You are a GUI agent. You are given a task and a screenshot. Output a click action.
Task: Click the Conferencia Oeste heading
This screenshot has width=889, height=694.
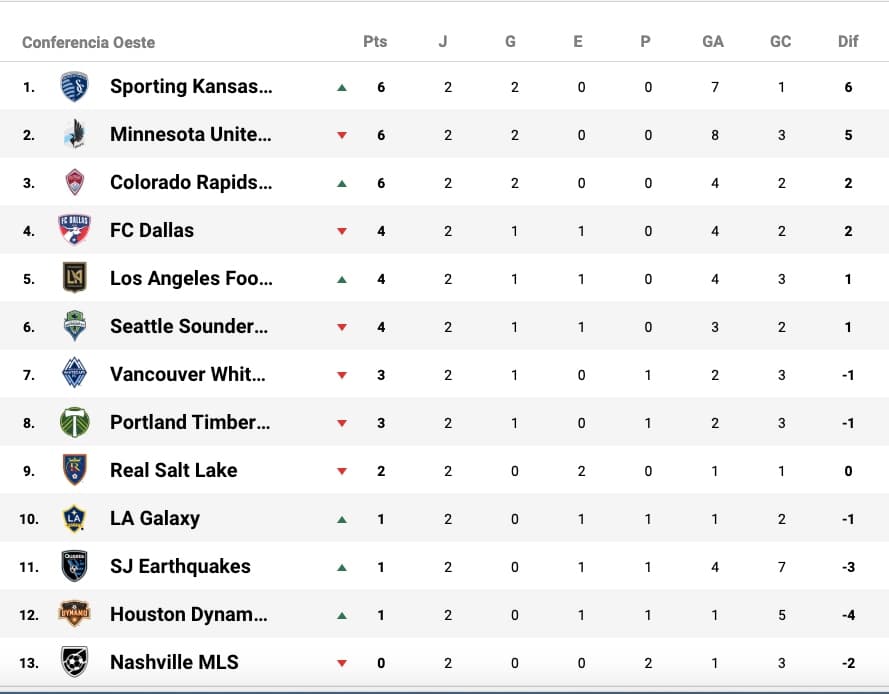[x=88, y=43]
